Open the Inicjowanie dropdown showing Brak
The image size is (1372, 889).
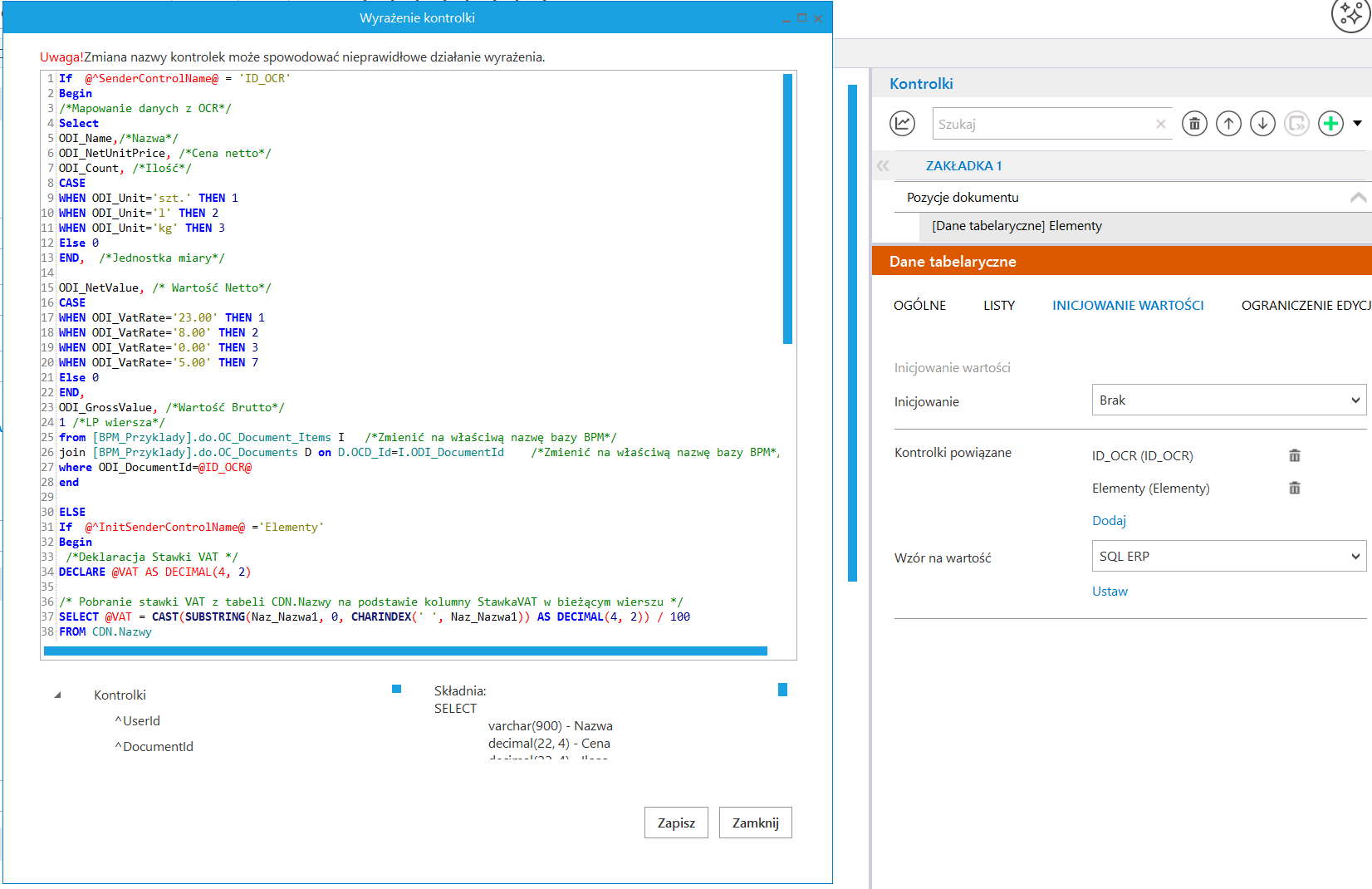coord(1228,400)
